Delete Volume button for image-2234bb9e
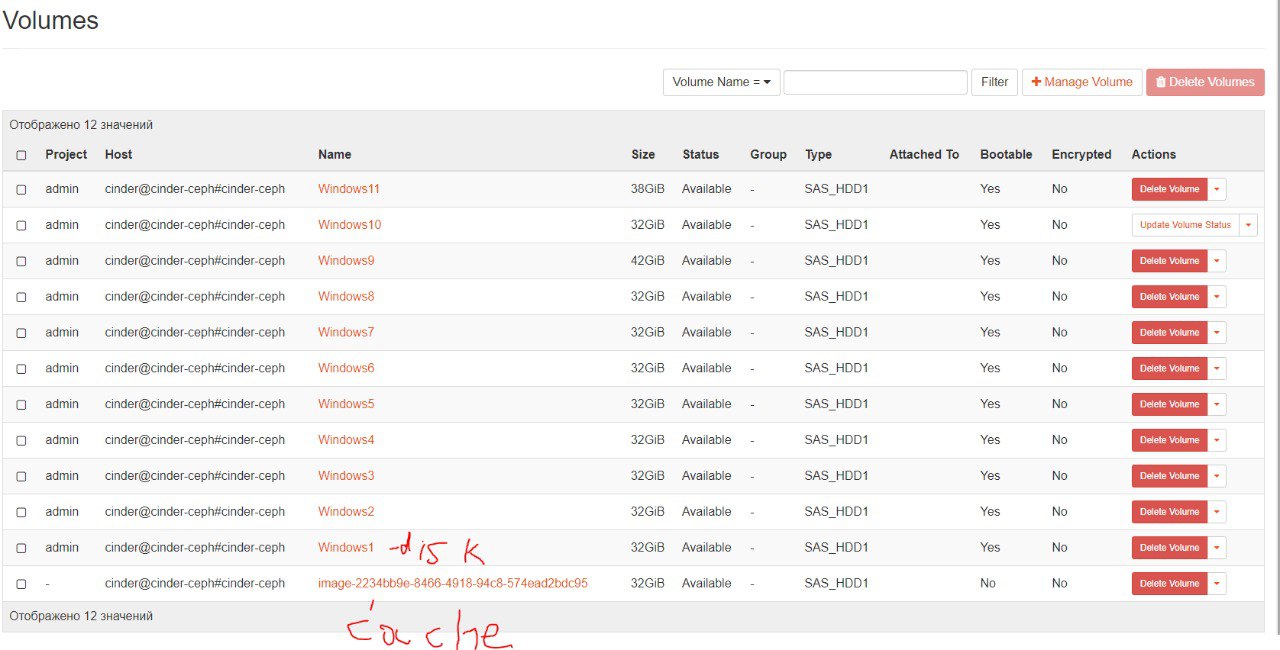 click(1170, 584)
